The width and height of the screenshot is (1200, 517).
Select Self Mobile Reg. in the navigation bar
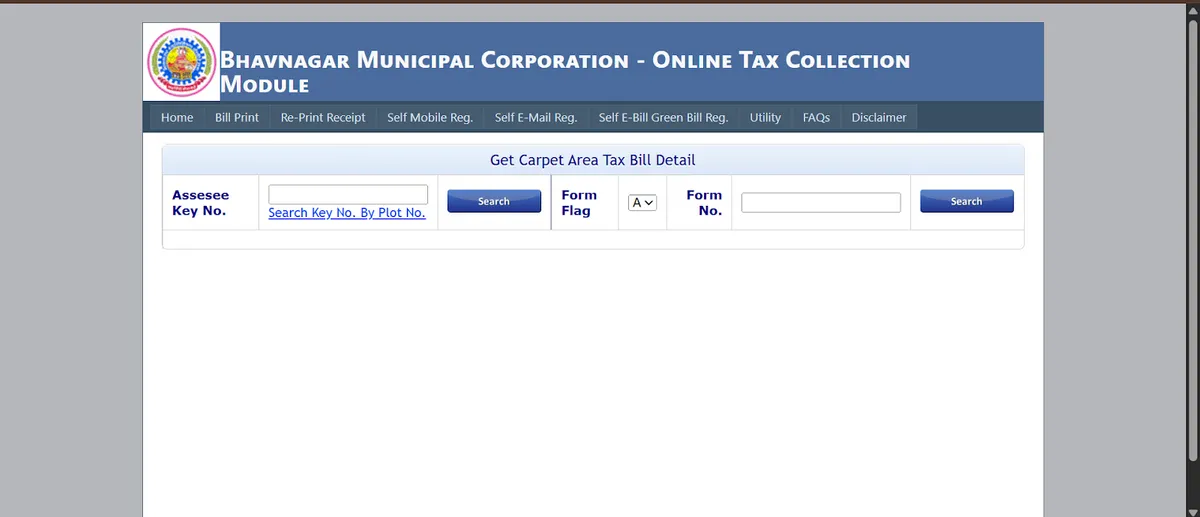(430, 118)
